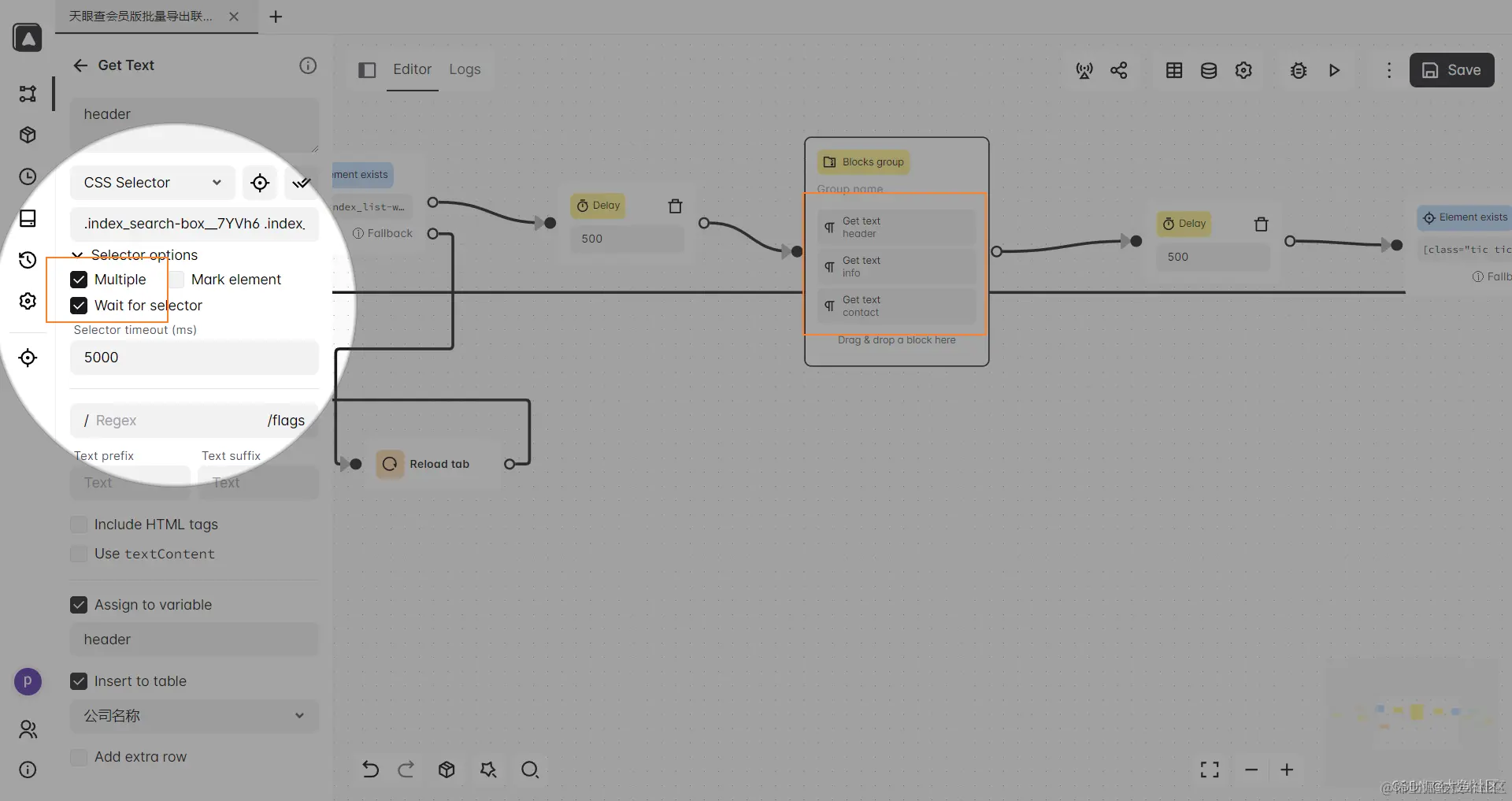Image resolution: width=1512 pixels, height=801 pixels.
Task: Toggle the Multiple checkbox
Action: pos(79,280)
